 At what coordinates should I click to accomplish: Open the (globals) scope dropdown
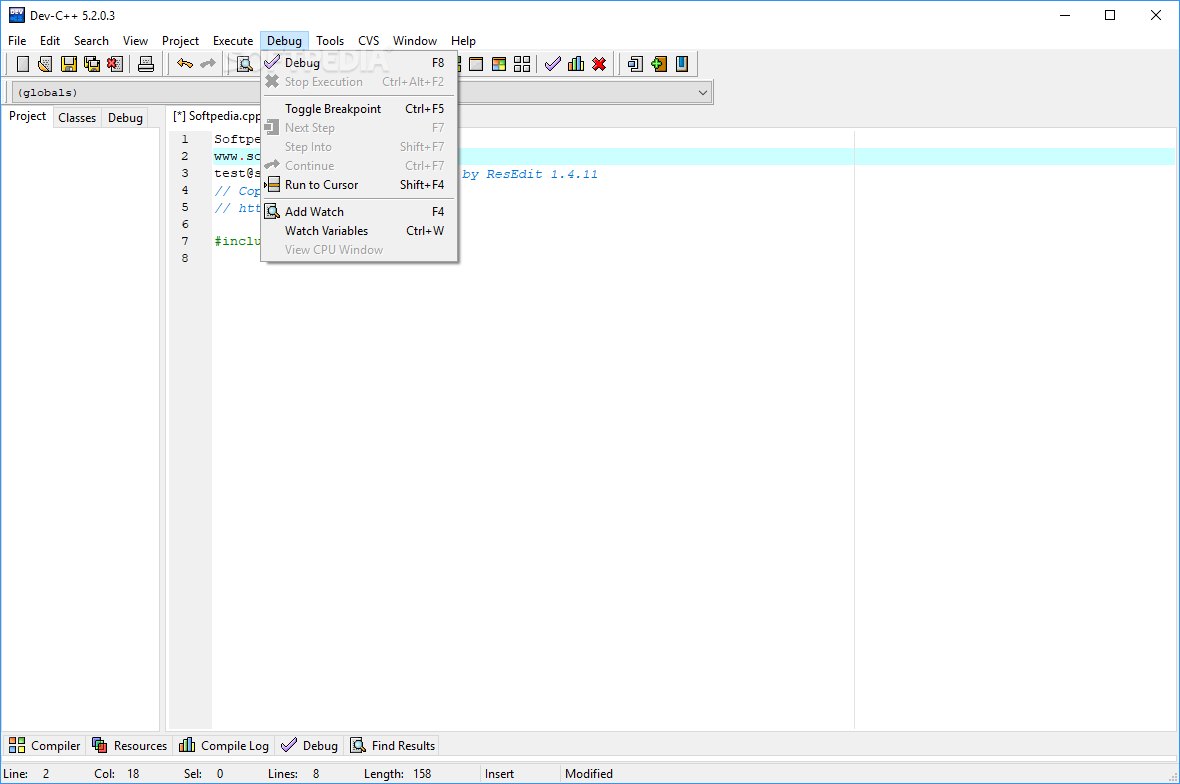click(x=361, y=93)
